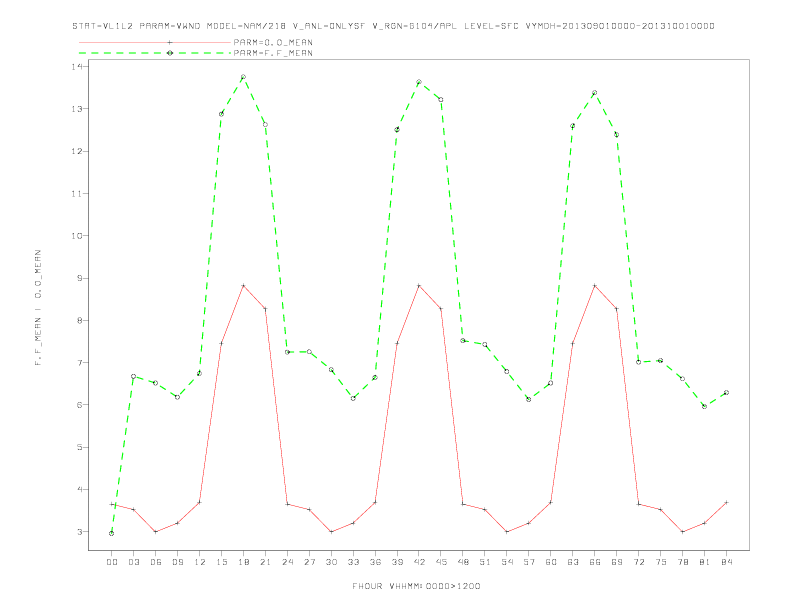Viewport: 792px width, 612px height.
Task: Click y-axis tick label 9
Action: [81, 278]
